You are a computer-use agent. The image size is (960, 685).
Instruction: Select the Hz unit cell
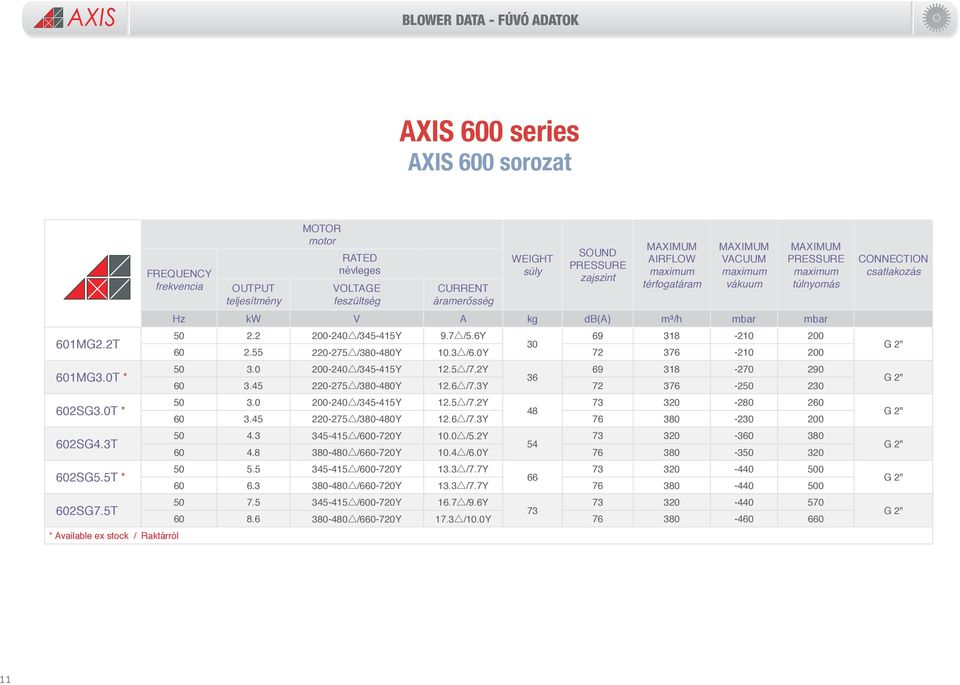[x=179, y=319]
